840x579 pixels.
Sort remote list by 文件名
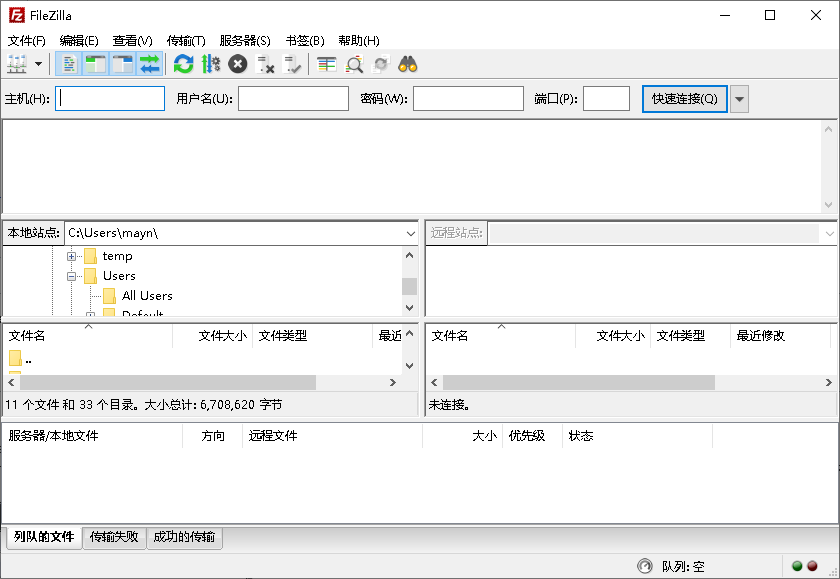coord(501,336)
